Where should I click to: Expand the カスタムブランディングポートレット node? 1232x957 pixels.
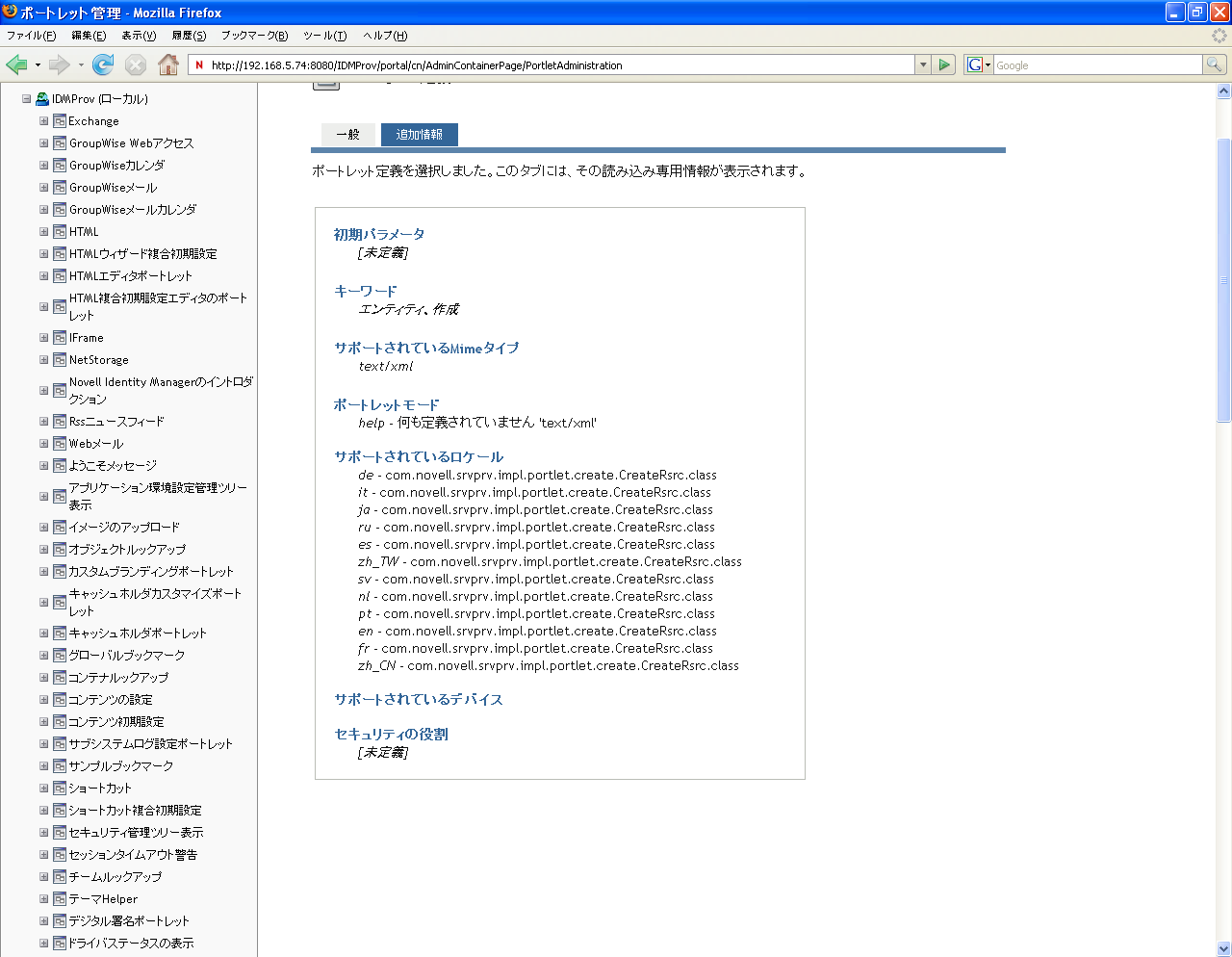click(43, 572)
